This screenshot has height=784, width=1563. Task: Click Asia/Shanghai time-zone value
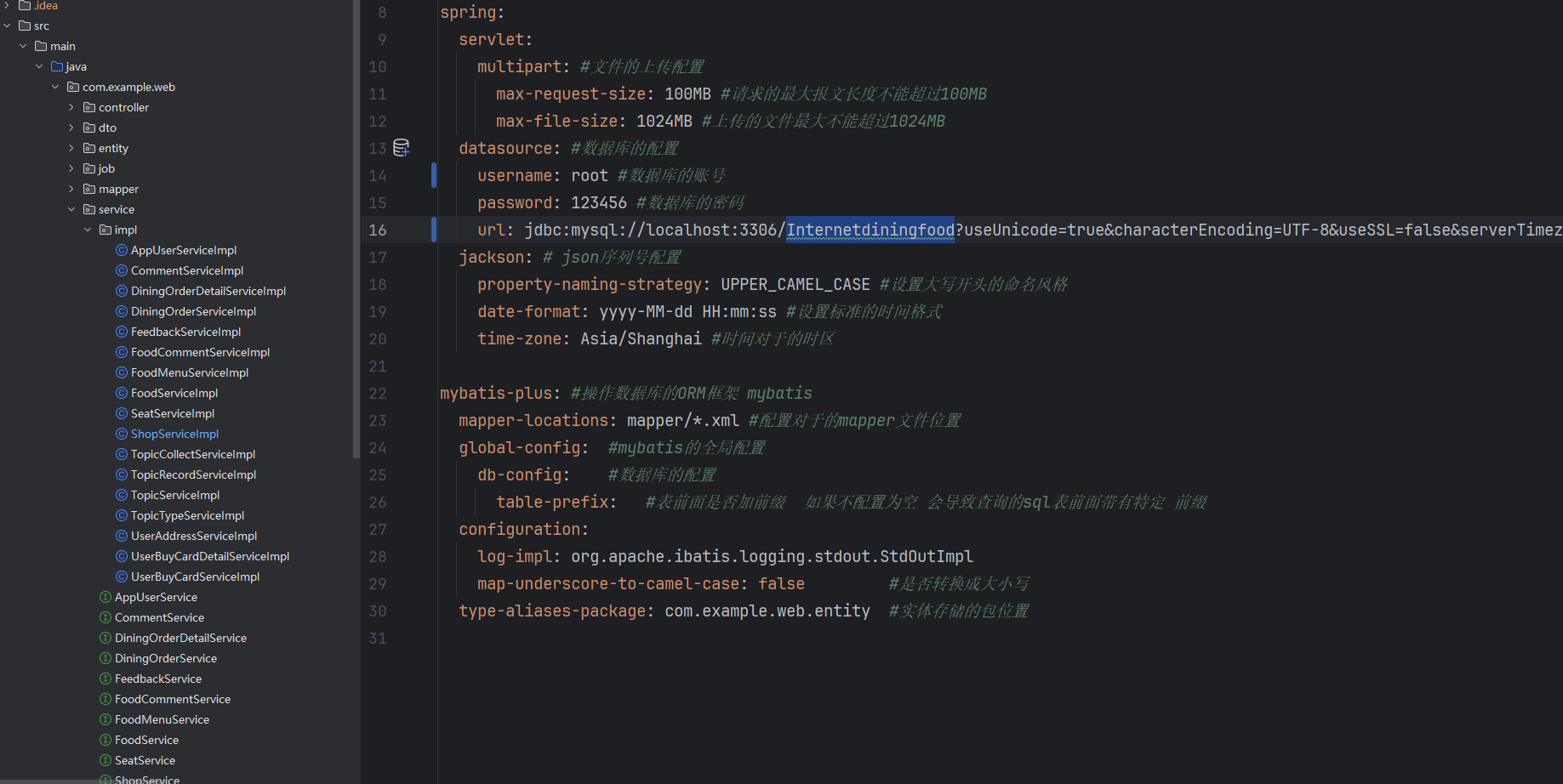click(x=641, y=338)
